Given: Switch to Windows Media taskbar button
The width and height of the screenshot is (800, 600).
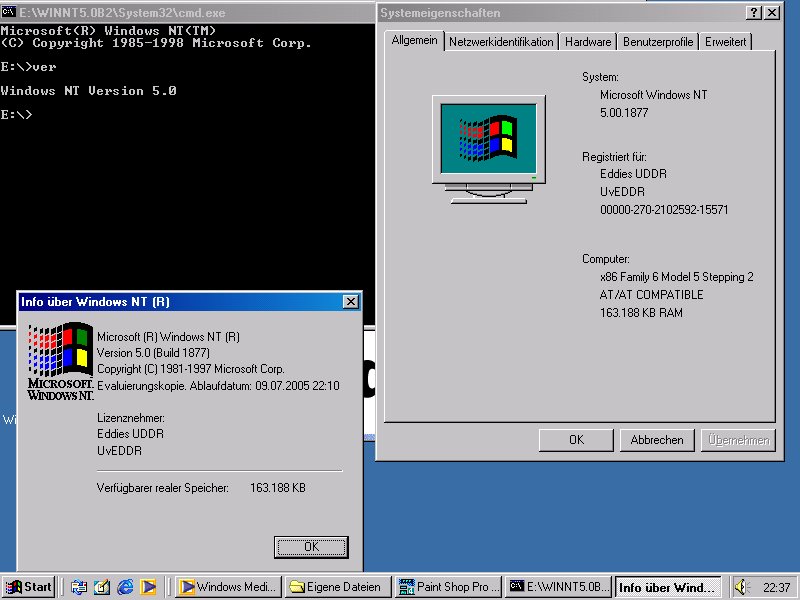Looking at the screenshot, I should (x=228, y=587).
